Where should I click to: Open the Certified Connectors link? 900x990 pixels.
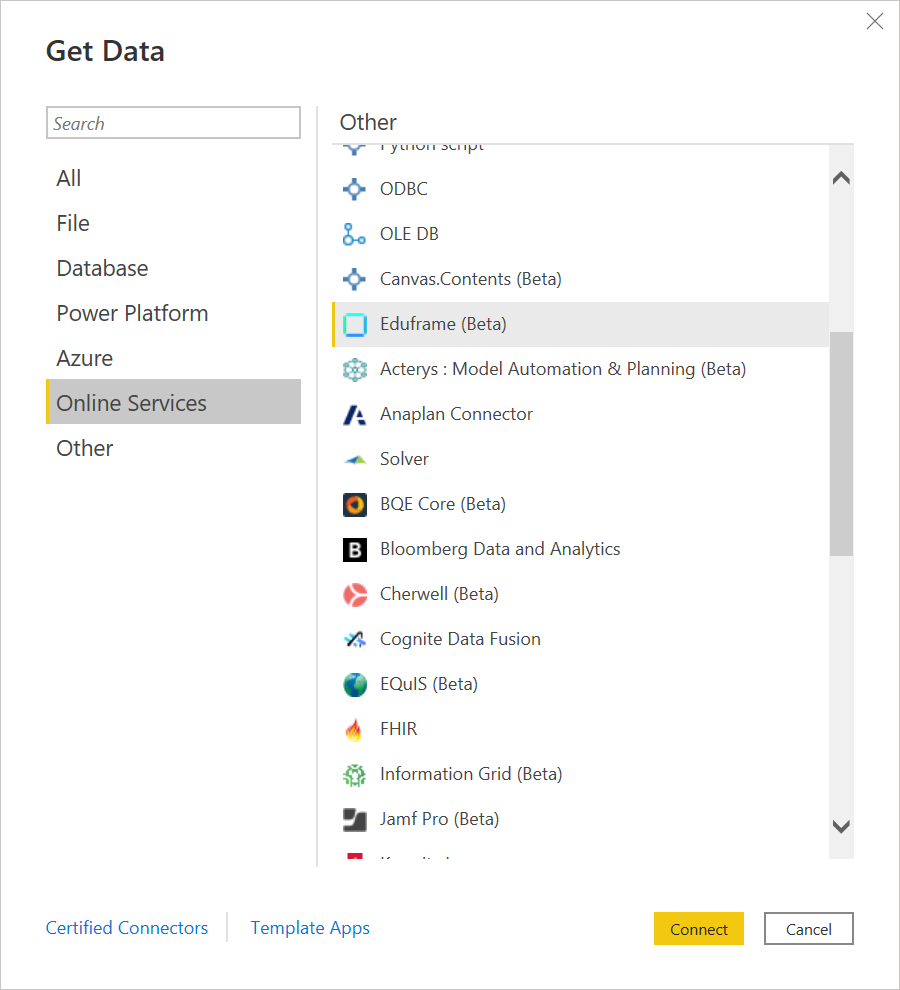pos(127,928)
